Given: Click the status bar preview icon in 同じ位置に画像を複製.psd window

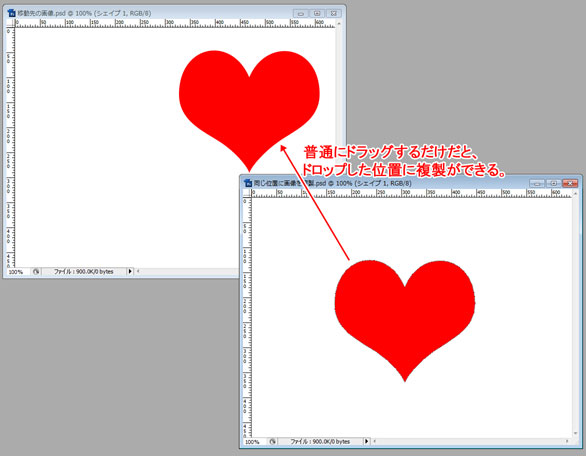Looking at the screenshot, I should [273, 442].
